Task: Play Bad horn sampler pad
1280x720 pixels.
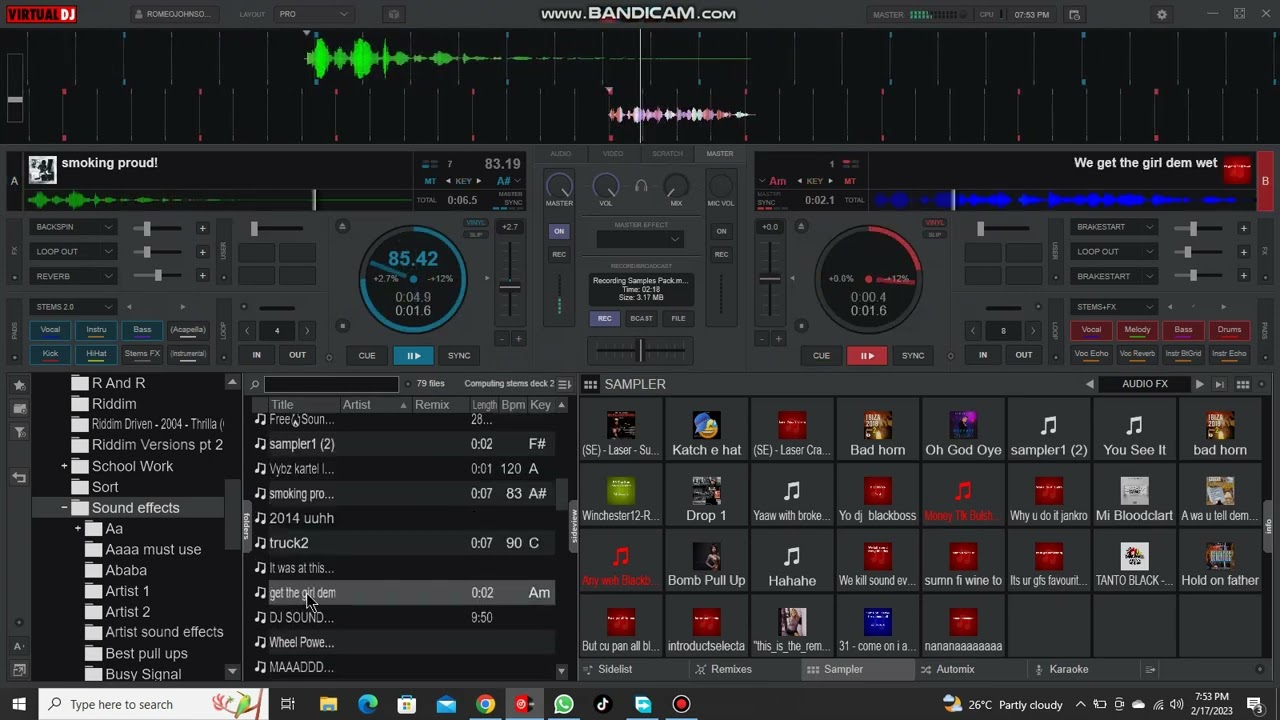Action: [877, 431]
